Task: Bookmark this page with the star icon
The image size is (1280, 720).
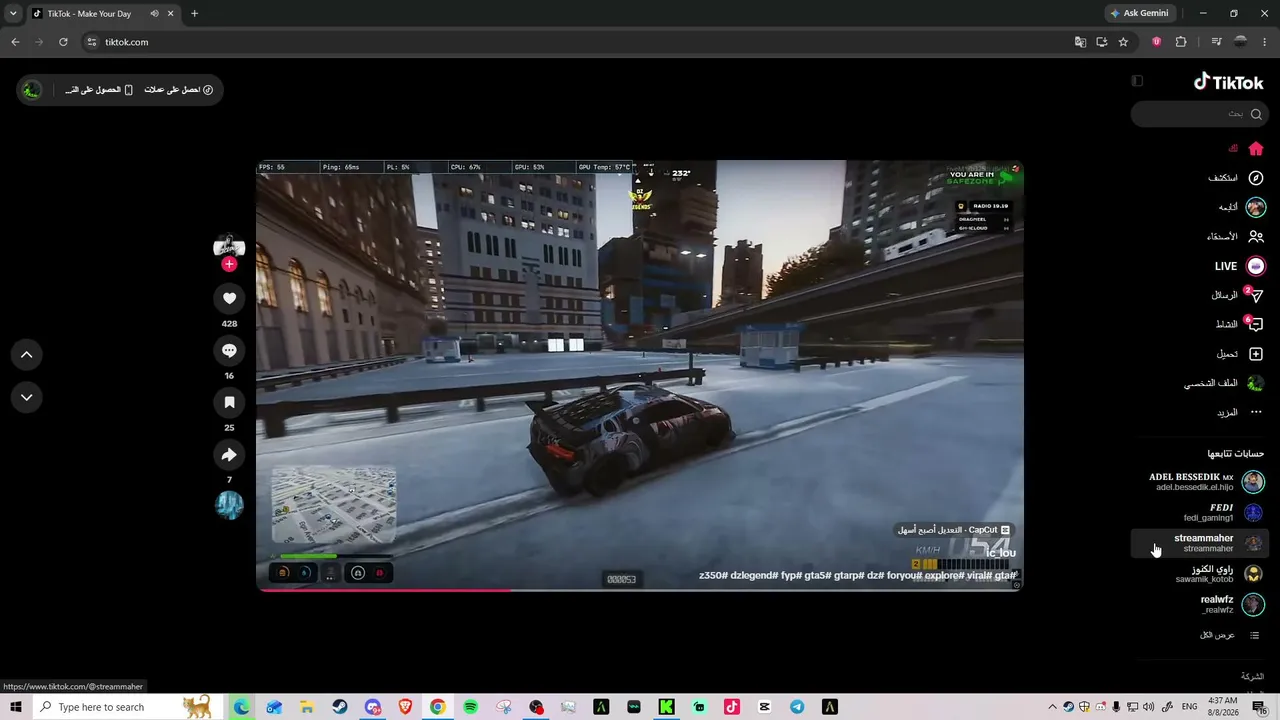Action: 1123,42
